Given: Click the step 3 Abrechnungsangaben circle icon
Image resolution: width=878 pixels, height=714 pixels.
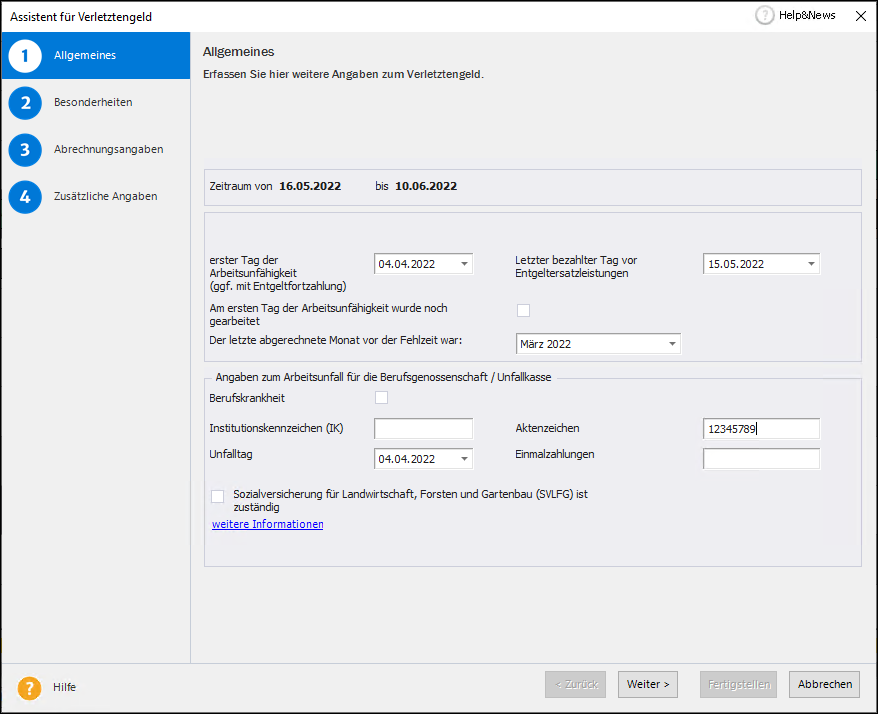Looking at the screenshot, I should [25, 150].
